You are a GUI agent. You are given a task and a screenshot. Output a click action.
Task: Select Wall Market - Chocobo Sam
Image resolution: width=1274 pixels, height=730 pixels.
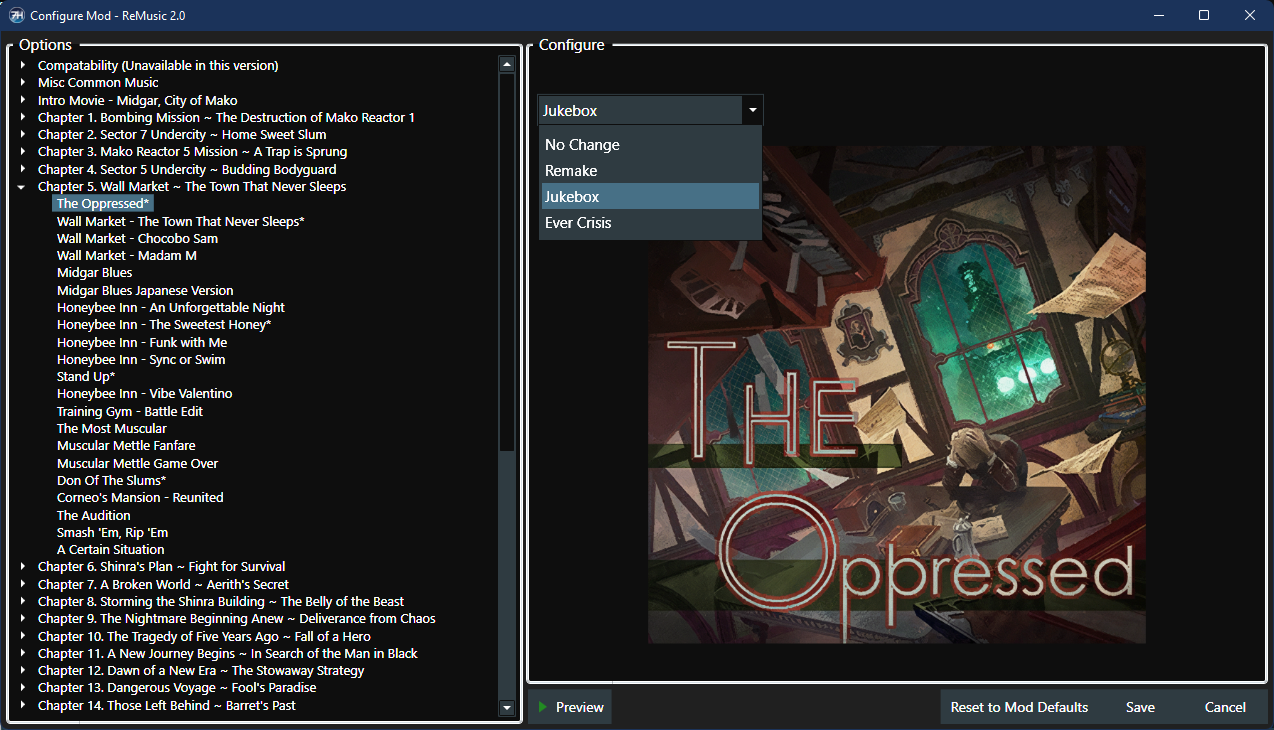pyautogui.click(x=137, y=238)
